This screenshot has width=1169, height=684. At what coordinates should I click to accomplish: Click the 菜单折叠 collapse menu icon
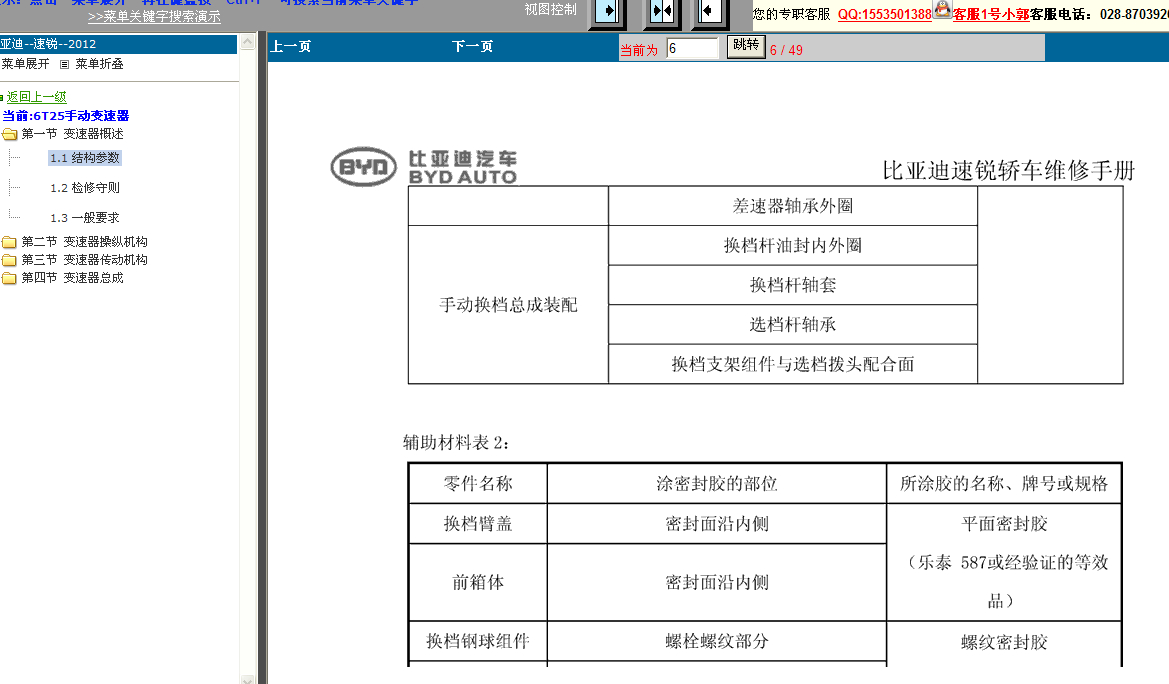[65, 64]
